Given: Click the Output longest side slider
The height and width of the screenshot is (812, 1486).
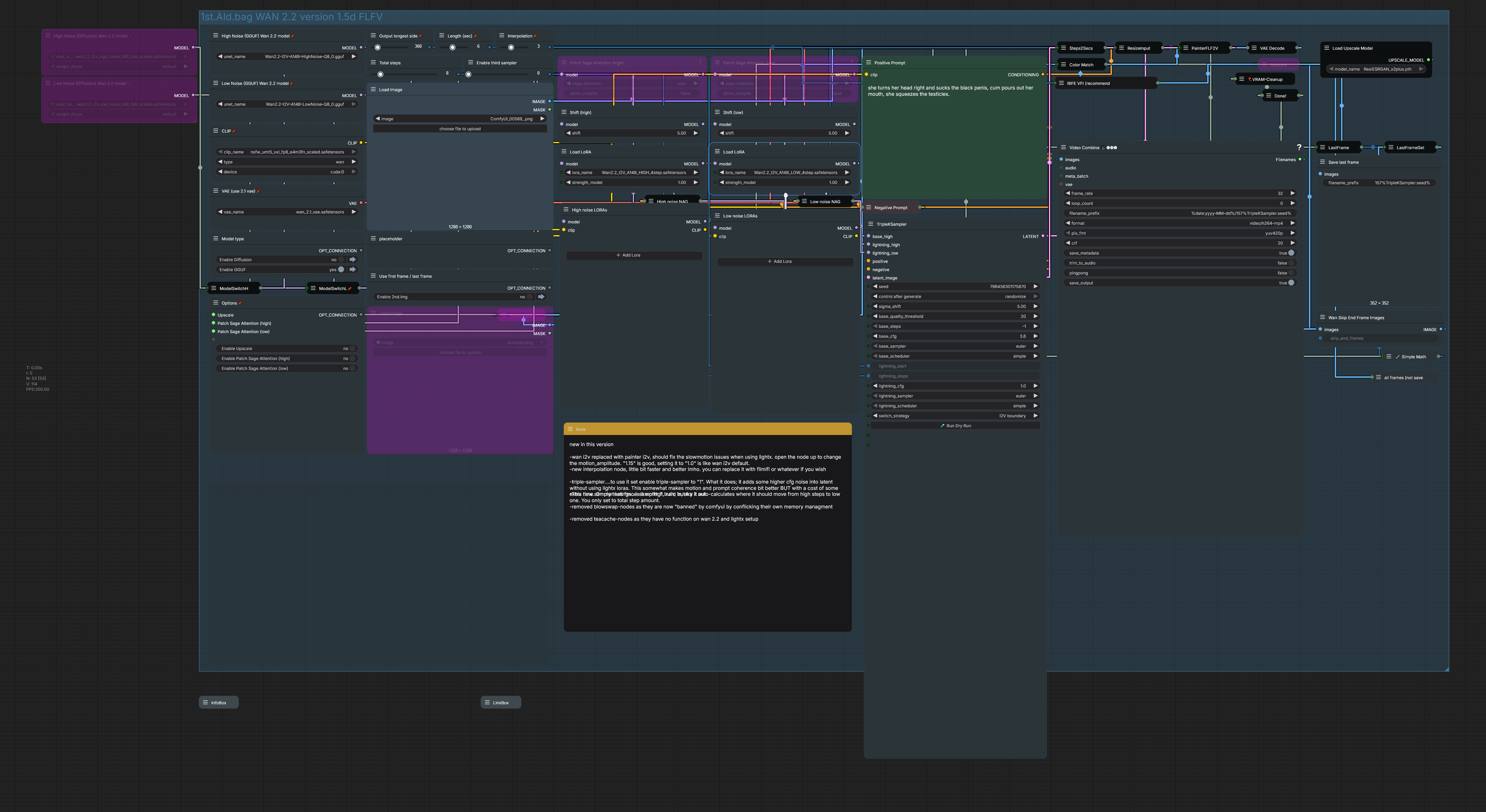Looking at the screenshot, I should (x=392, y=47).
